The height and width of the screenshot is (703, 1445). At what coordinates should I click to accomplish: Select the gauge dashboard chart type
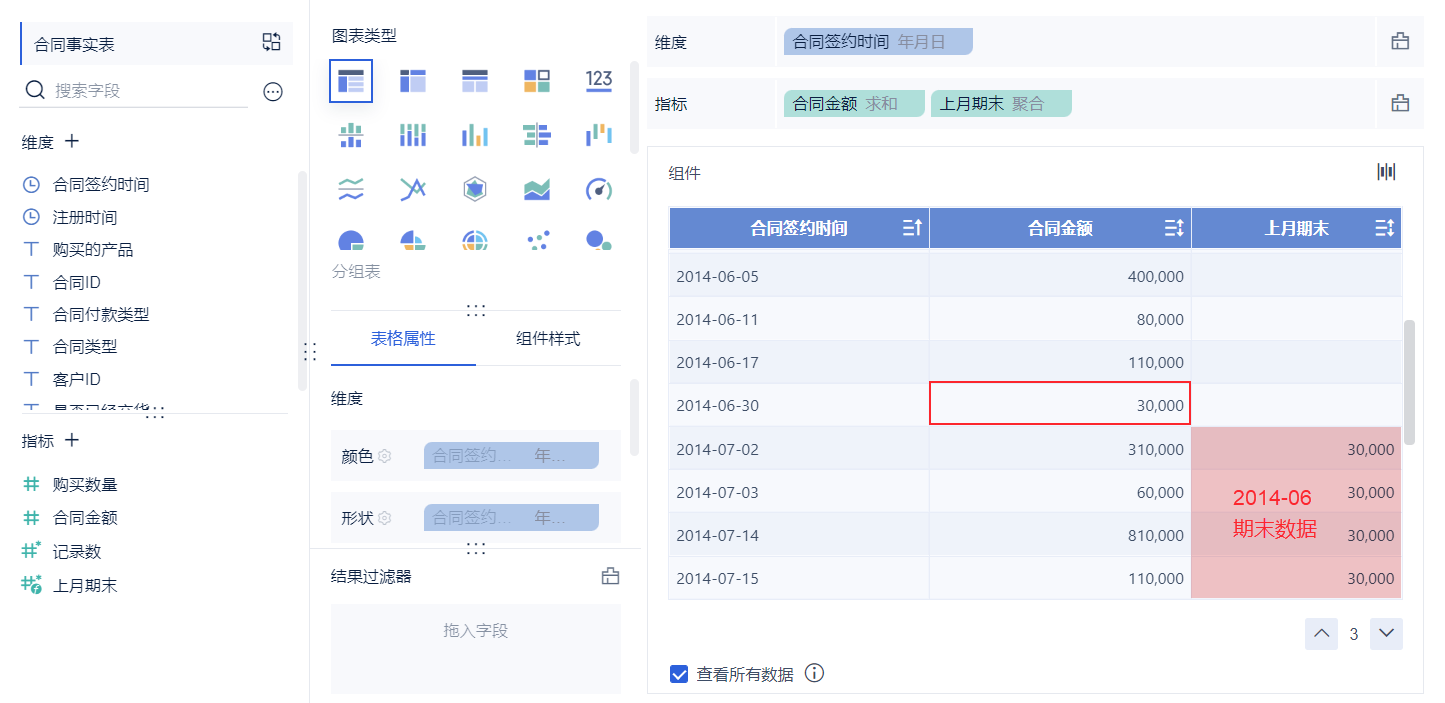click(x=598, y=188)
